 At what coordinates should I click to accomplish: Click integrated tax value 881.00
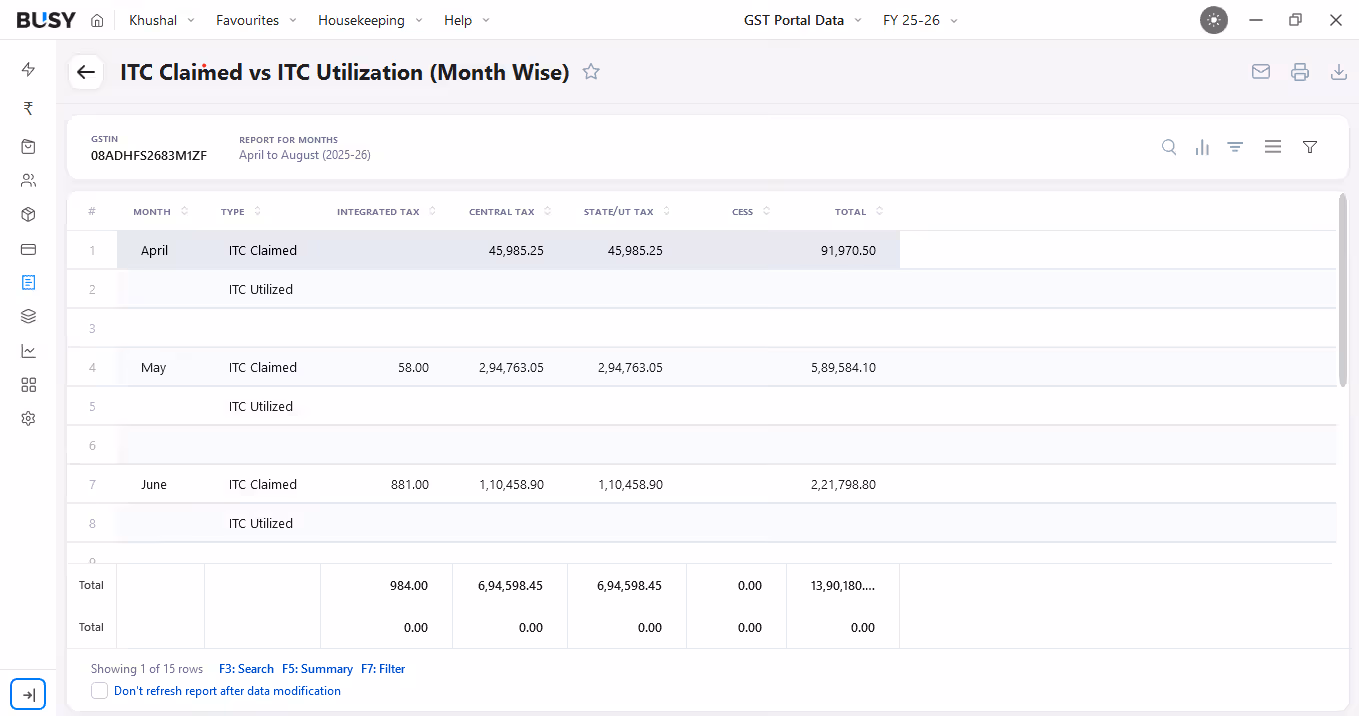(409, 485)
